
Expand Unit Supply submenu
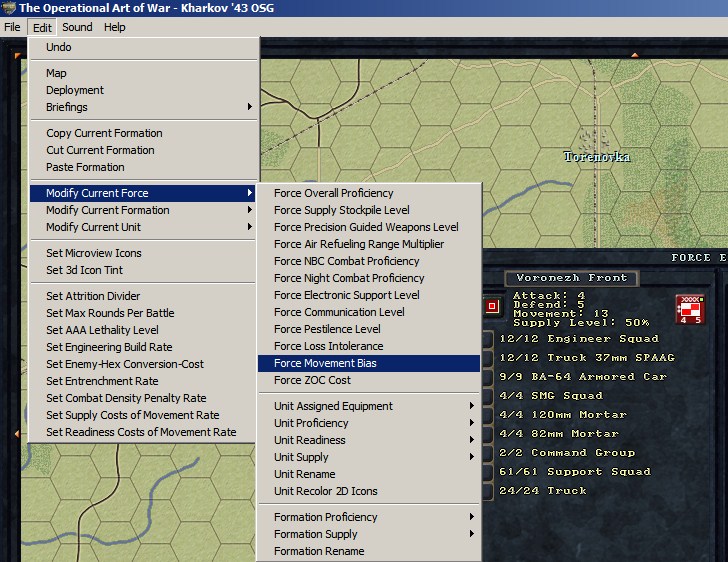pyautogui.click(x=369, y=457)
